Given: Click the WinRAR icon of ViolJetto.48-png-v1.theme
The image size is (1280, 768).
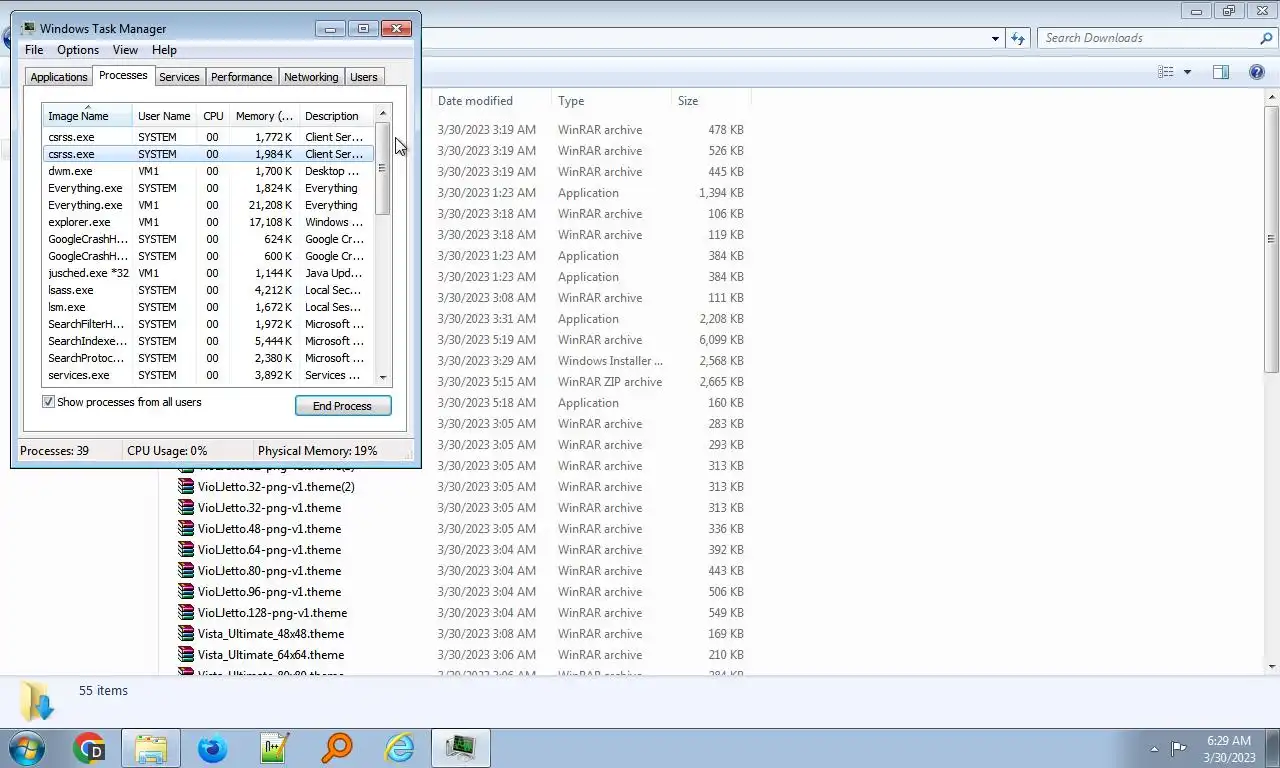Looking at the screenshot, I should tap(186, 529).
